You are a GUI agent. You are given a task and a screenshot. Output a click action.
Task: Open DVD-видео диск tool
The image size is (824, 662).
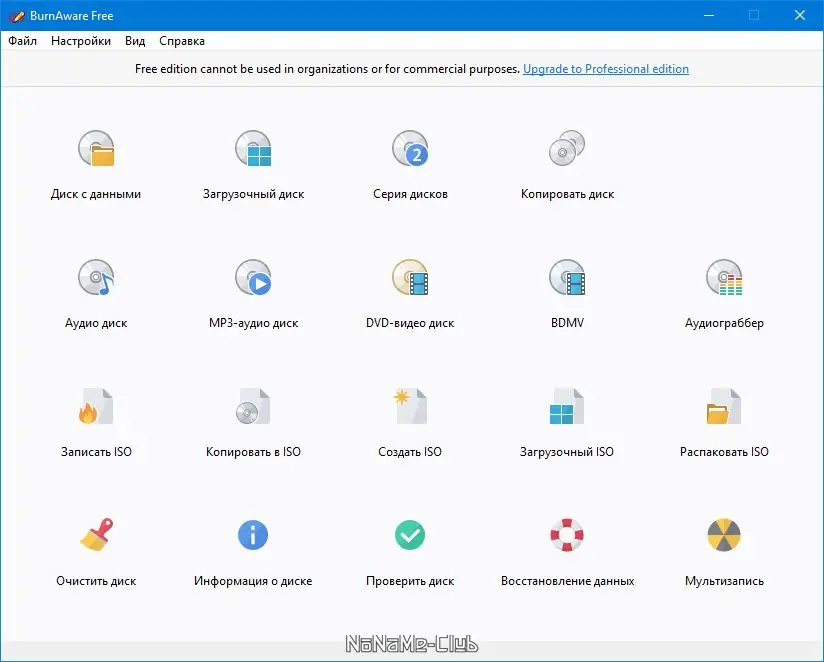(410, 277)
